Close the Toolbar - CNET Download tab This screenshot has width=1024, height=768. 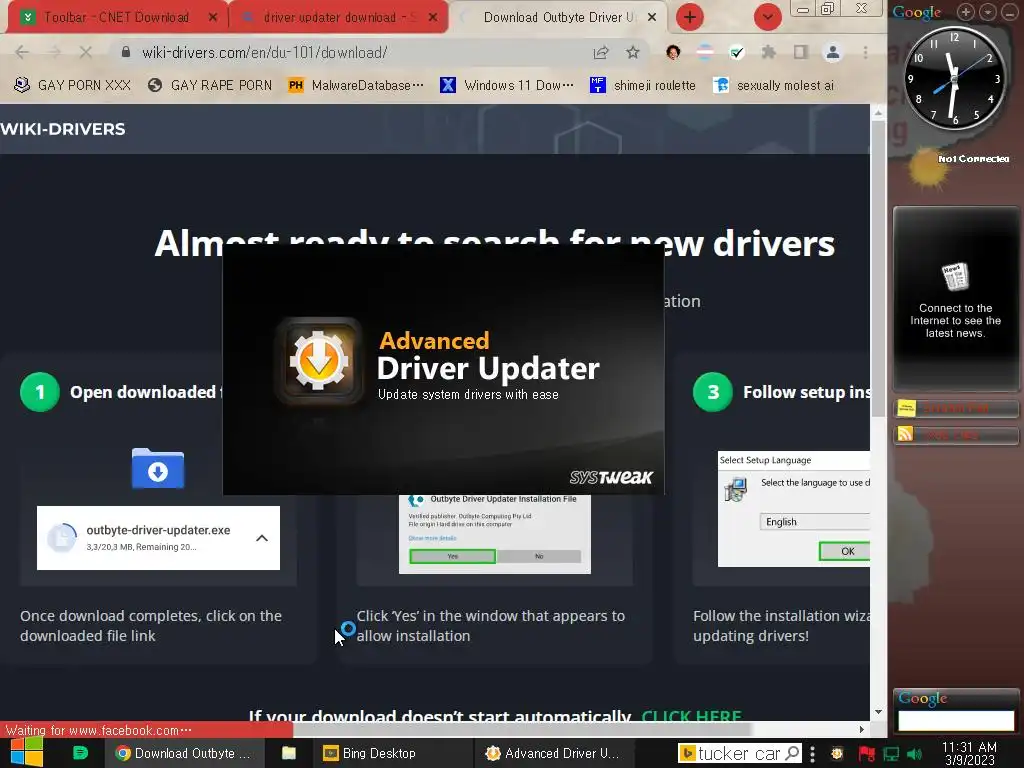pos(212,18)
